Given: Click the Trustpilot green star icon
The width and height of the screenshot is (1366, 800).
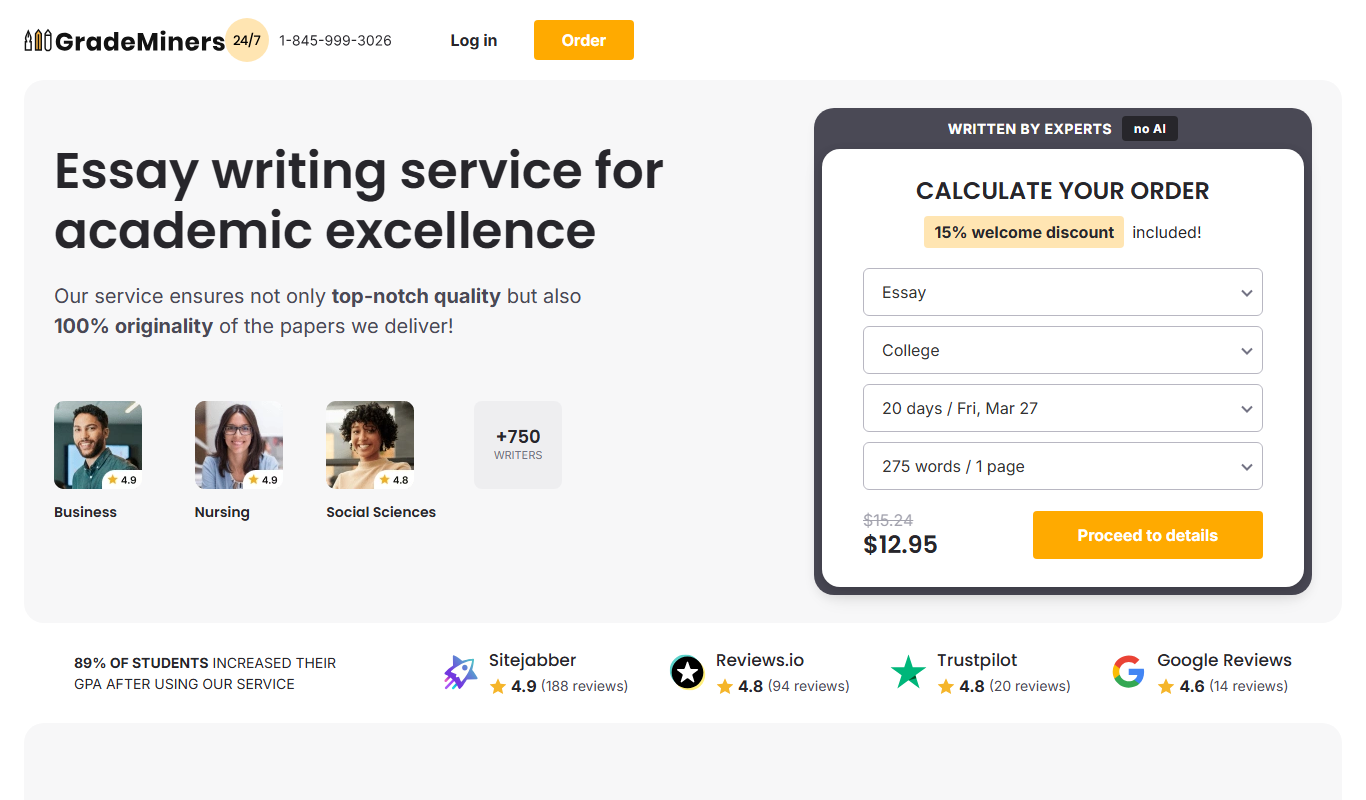Looking at the screenshot, I should [x=908, y=673].
